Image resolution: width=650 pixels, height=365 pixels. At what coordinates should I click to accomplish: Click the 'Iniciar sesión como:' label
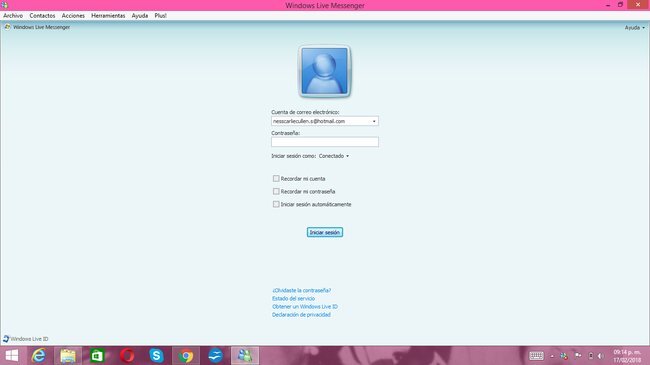(x=293, y=156)
